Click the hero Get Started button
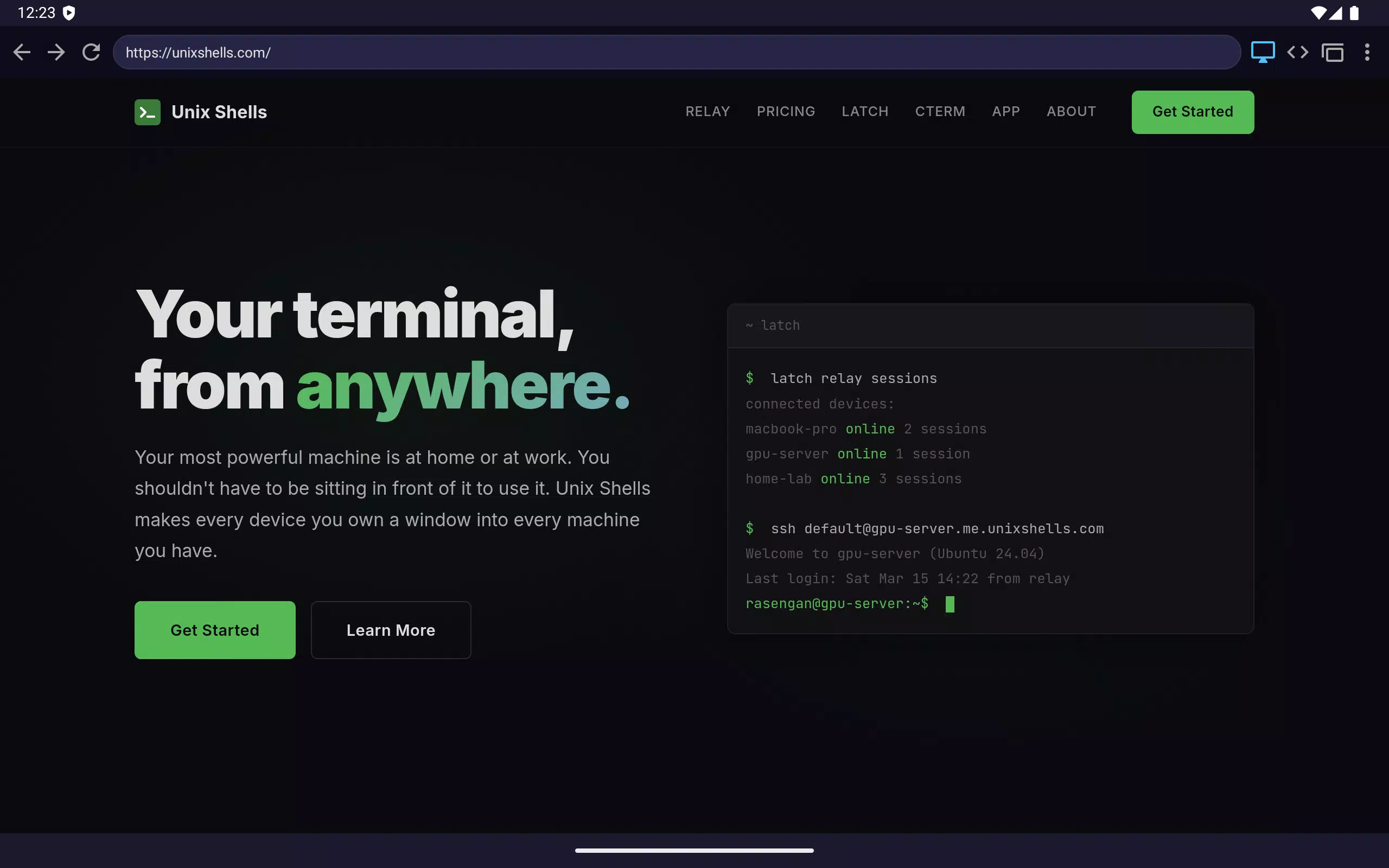Viewport: 1389px width, 868px height. 215,630
